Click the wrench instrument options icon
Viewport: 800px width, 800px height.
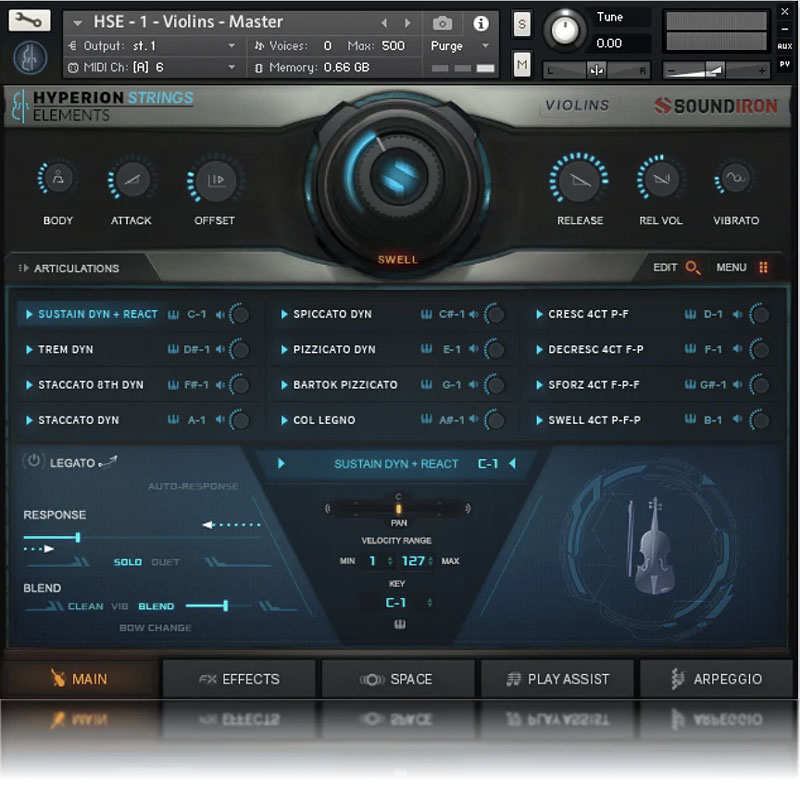click(29, 20)
